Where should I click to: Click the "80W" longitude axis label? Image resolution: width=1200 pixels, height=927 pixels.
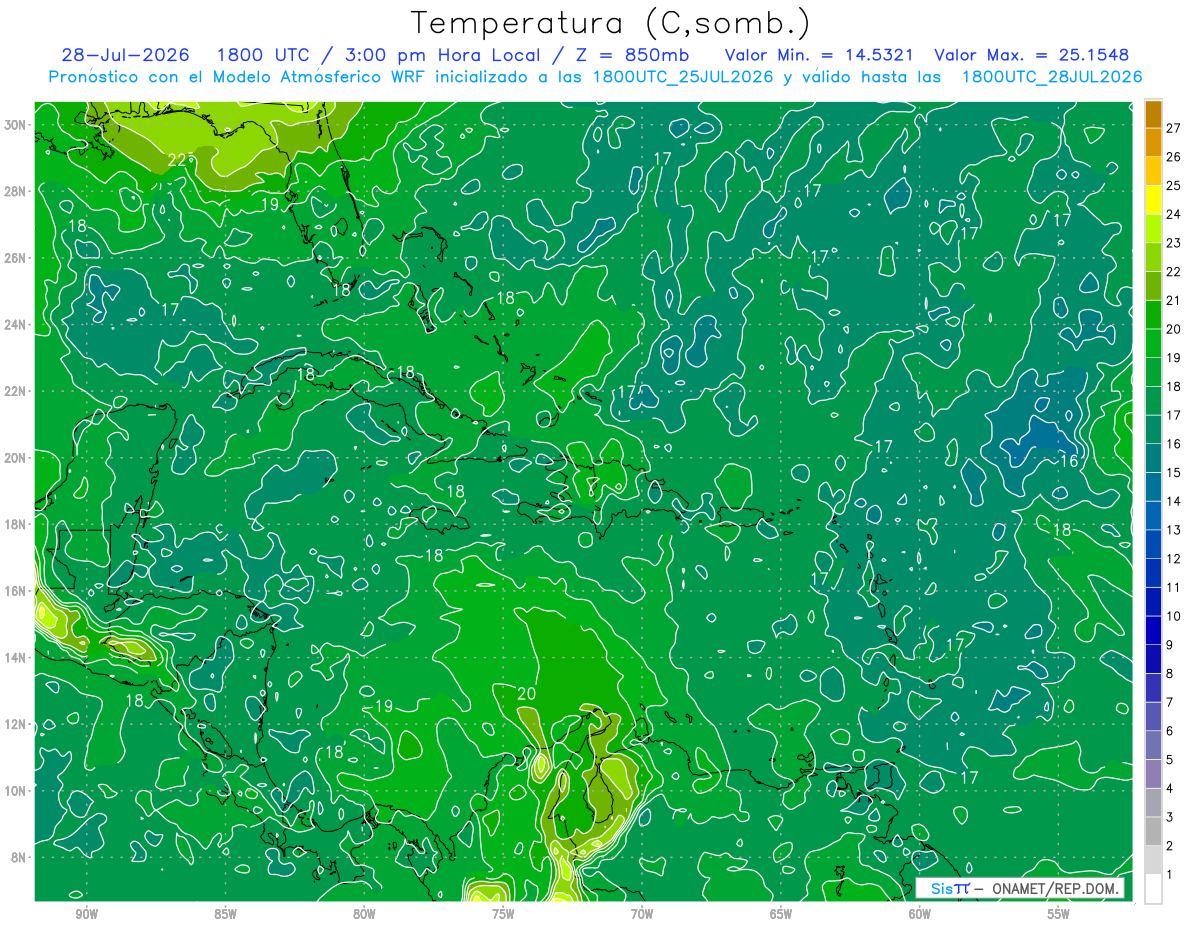coord(364,915)
